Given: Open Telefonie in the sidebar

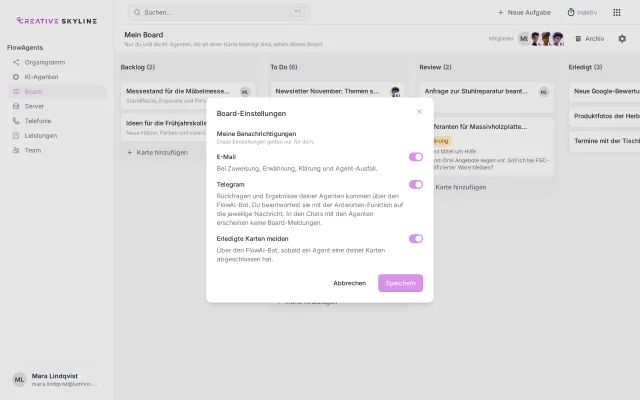Looking at the screenshot, I should coord(56,121).
